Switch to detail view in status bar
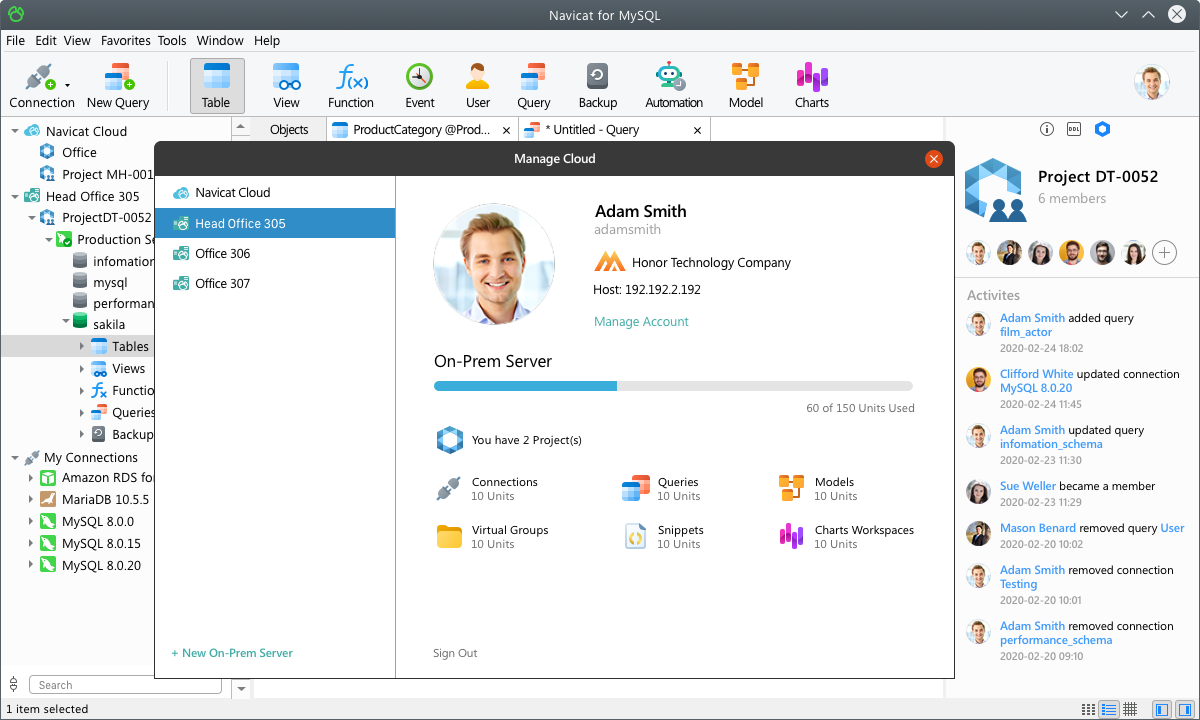 tap(1109, 709)
